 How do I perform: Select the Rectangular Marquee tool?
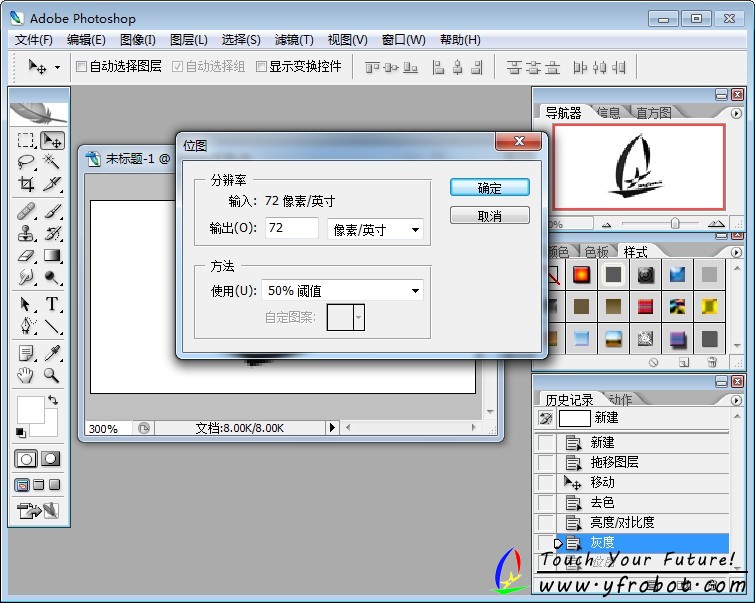(x=26, y=141)
